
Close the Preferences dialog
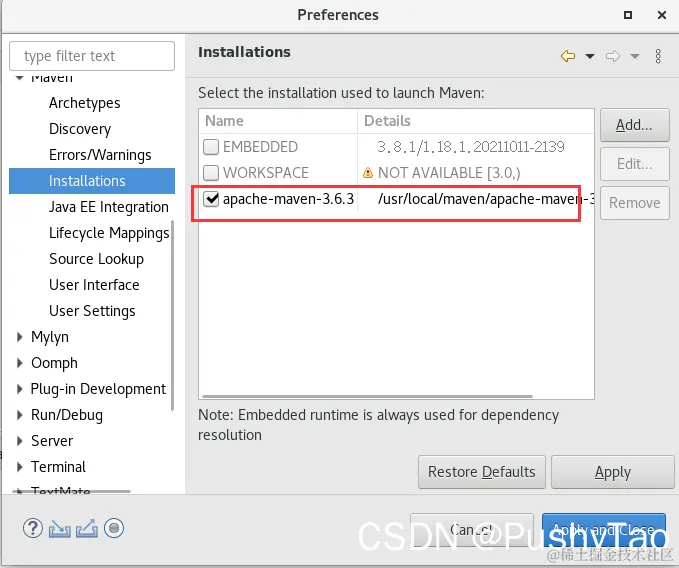coord(662,15)
